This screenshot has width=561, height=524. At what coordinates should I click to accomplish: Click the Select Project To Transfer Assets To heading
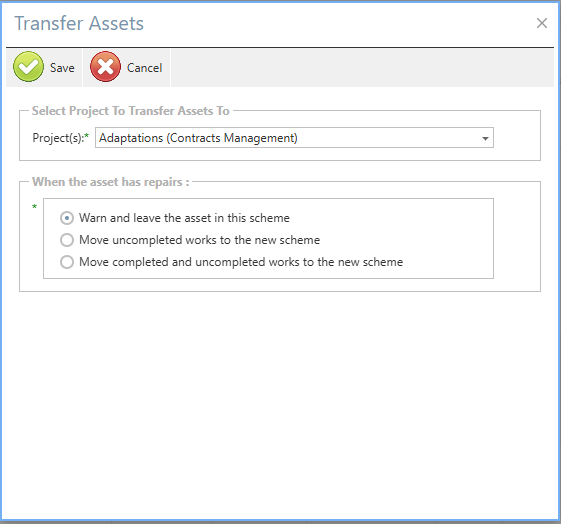[x=131, y=111]
